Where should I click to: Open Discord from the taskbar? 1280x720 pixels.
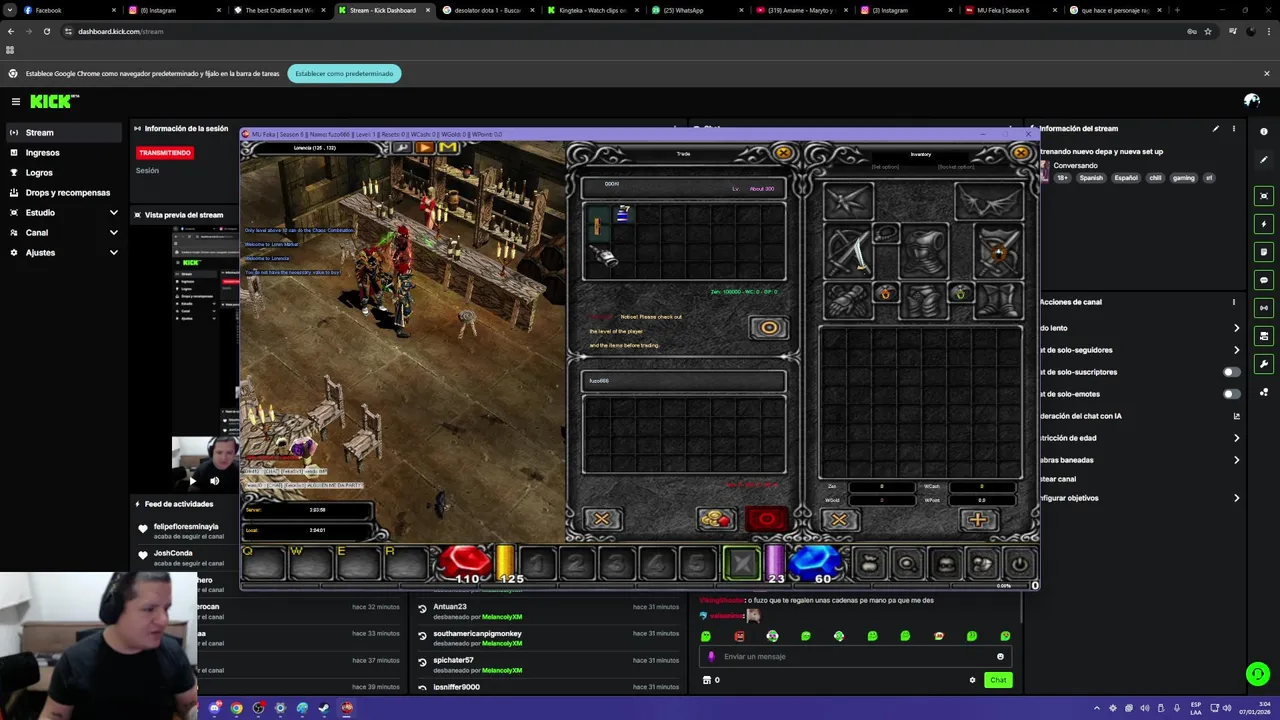click(x=215, y=708)
